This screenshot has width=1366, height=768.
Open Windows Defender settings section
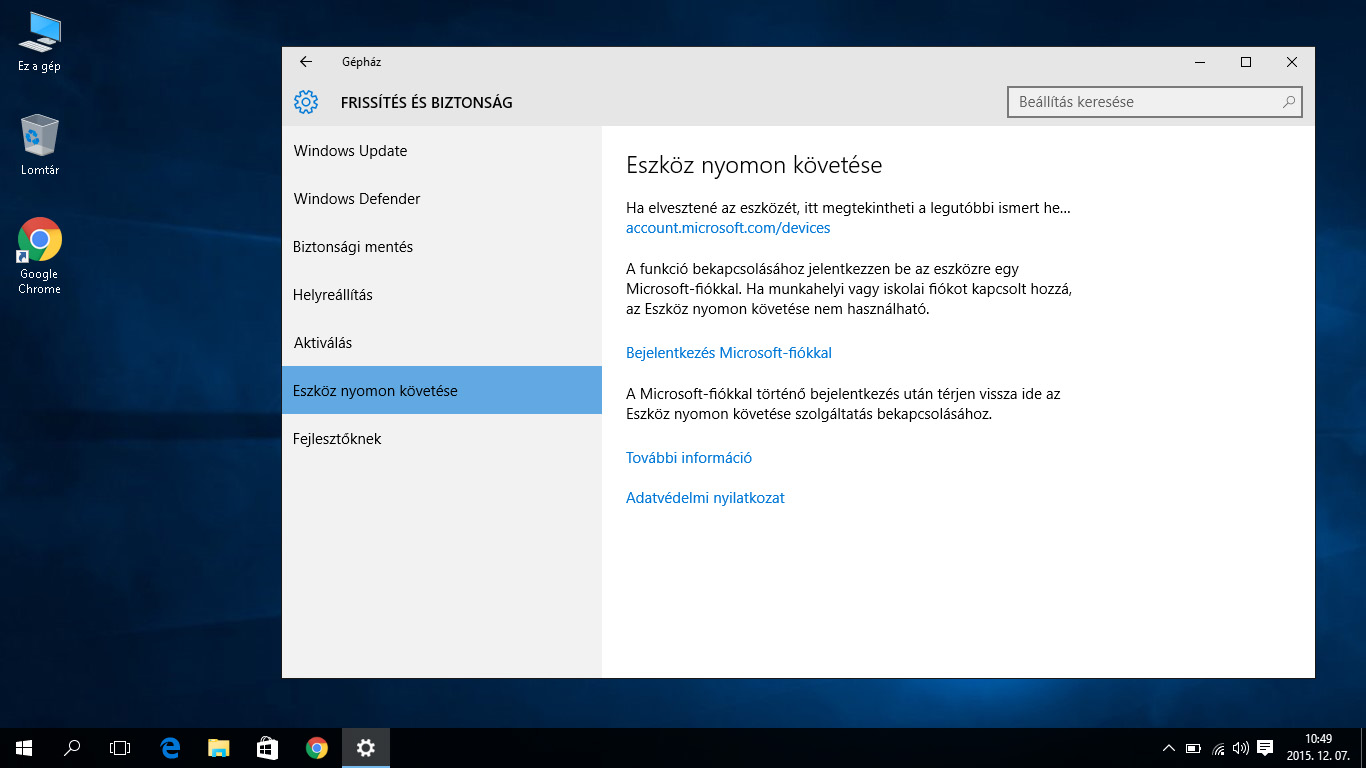(x=357, y=199)
